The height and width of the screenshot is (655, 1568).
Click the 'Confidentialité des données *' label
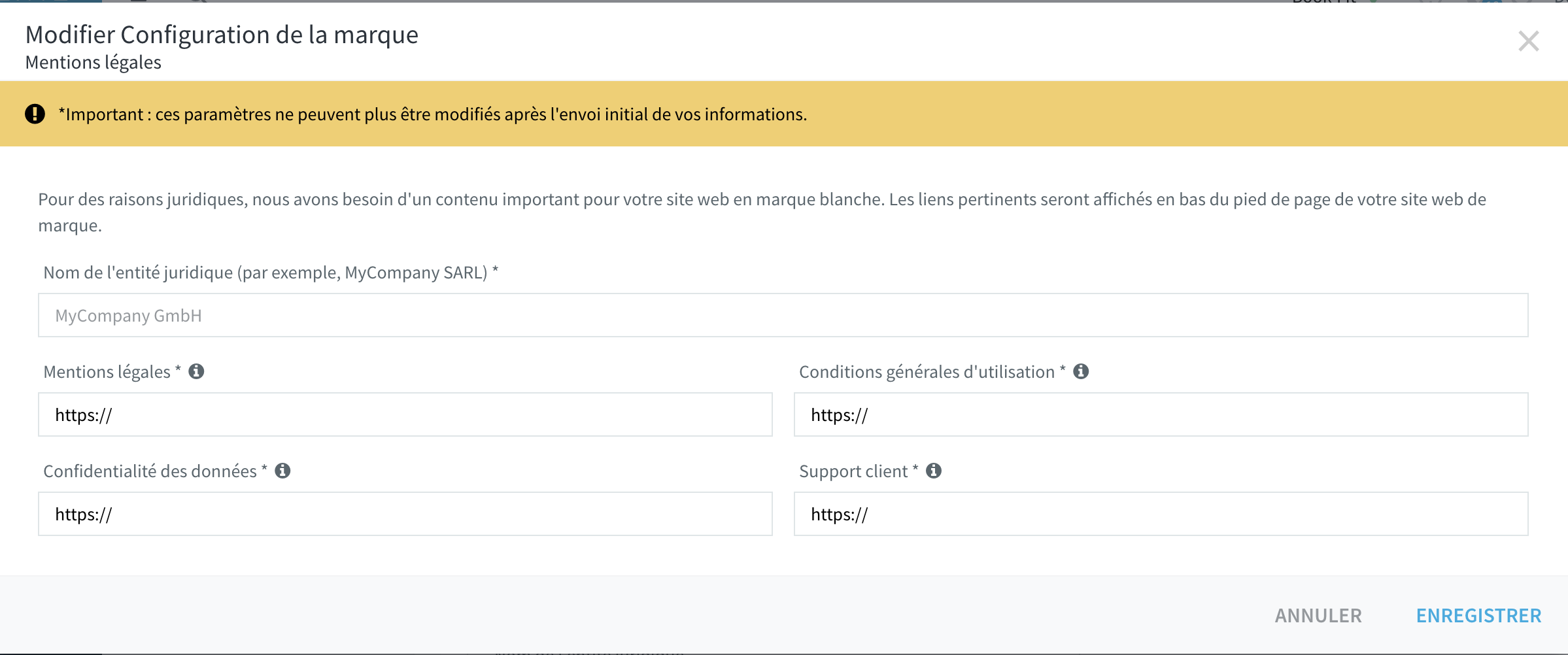click(155, 471)
